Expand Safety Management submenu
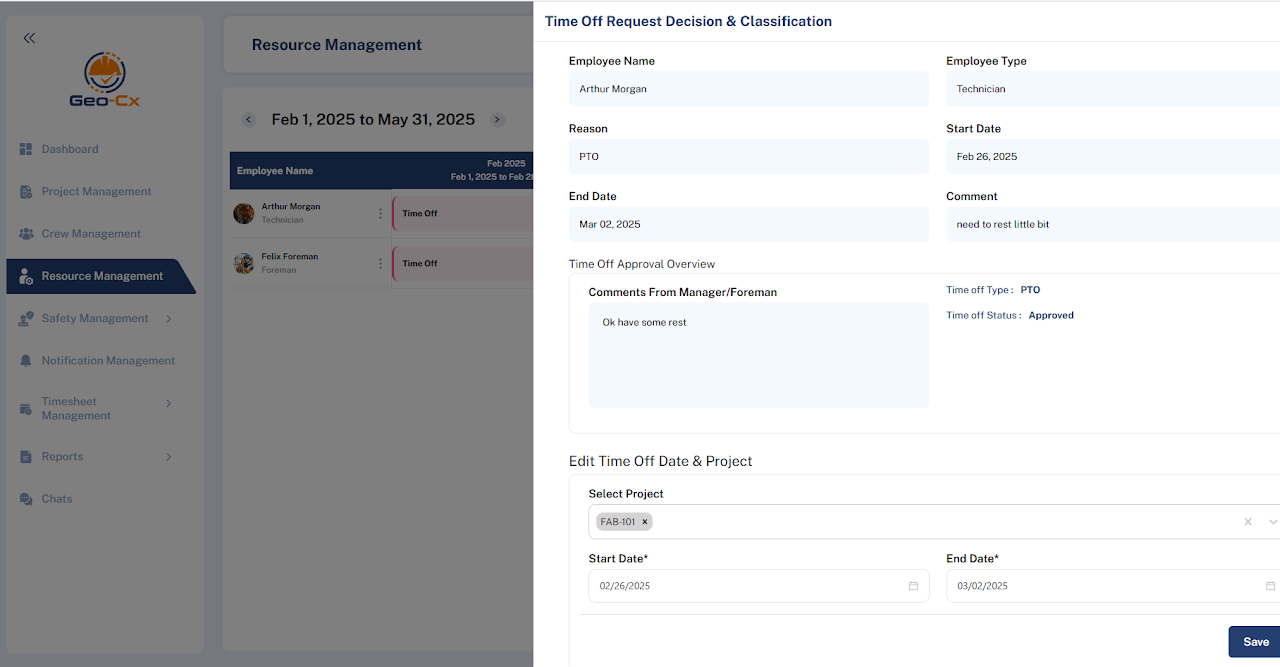 pyautogui.click(x=168, y=319)
